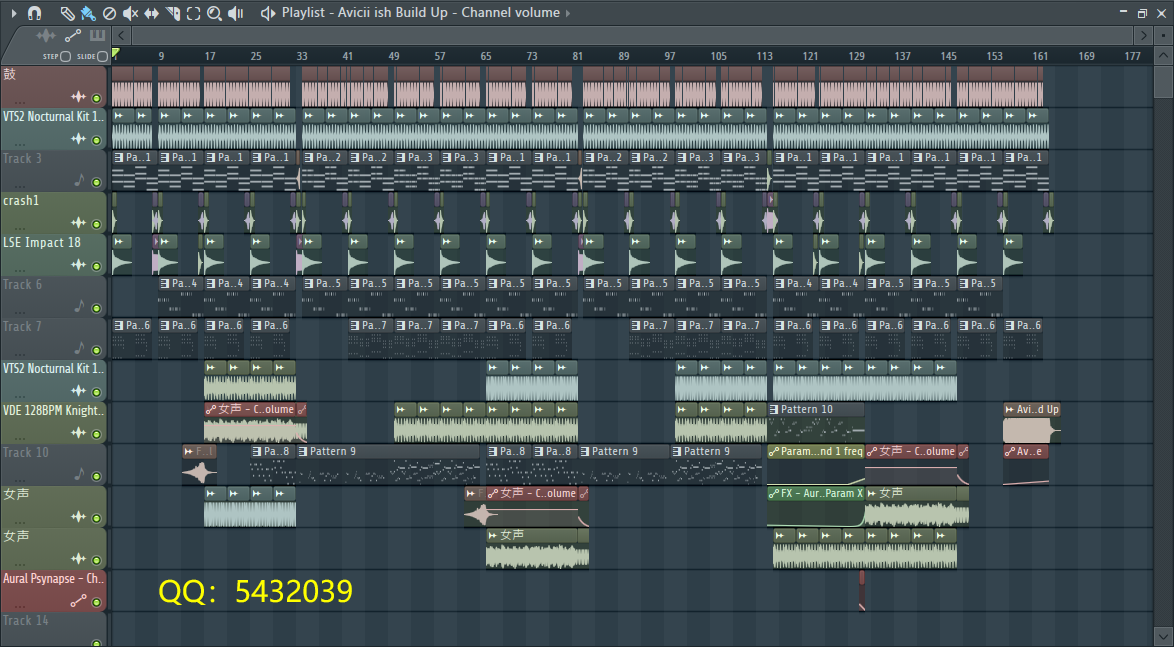The width and height of the screenshot is (1174, 647).
Task: Select the Zoom magnifier tool
Action: [x=215, y=13]
